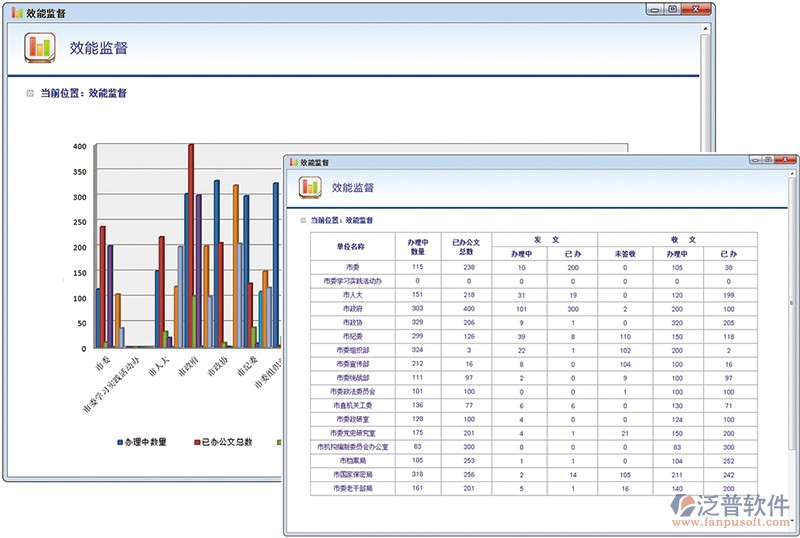This screenshot has width=800, height=538.
Task: Click the blue 办理中数量 legend swatch
Action: tap(120, 441)
